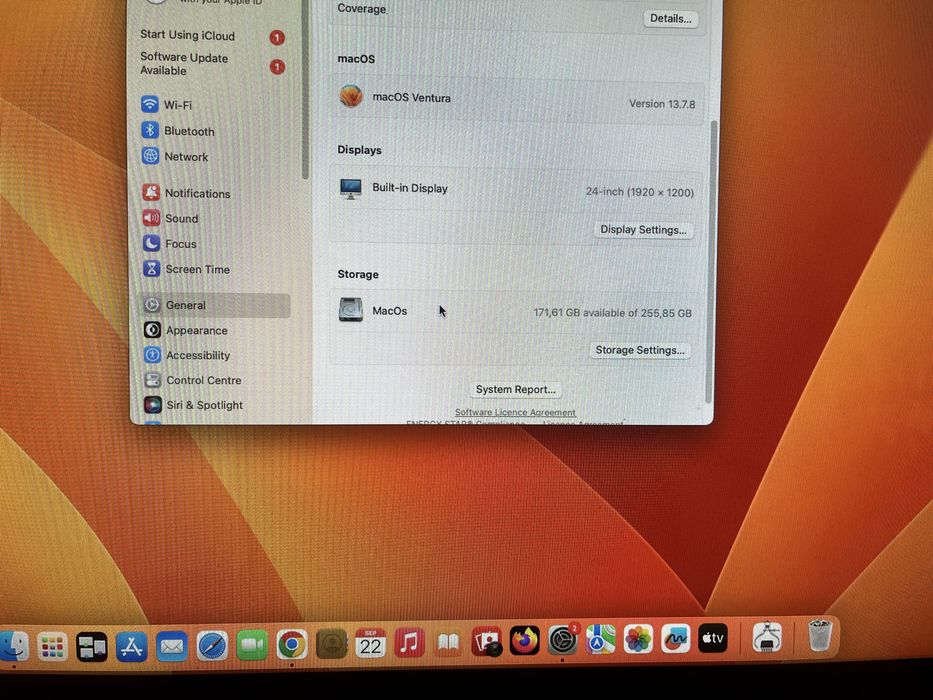Screen dimensions: 933x700
Task: Open FaceTime in the Dock
Action: click(252, 645)
